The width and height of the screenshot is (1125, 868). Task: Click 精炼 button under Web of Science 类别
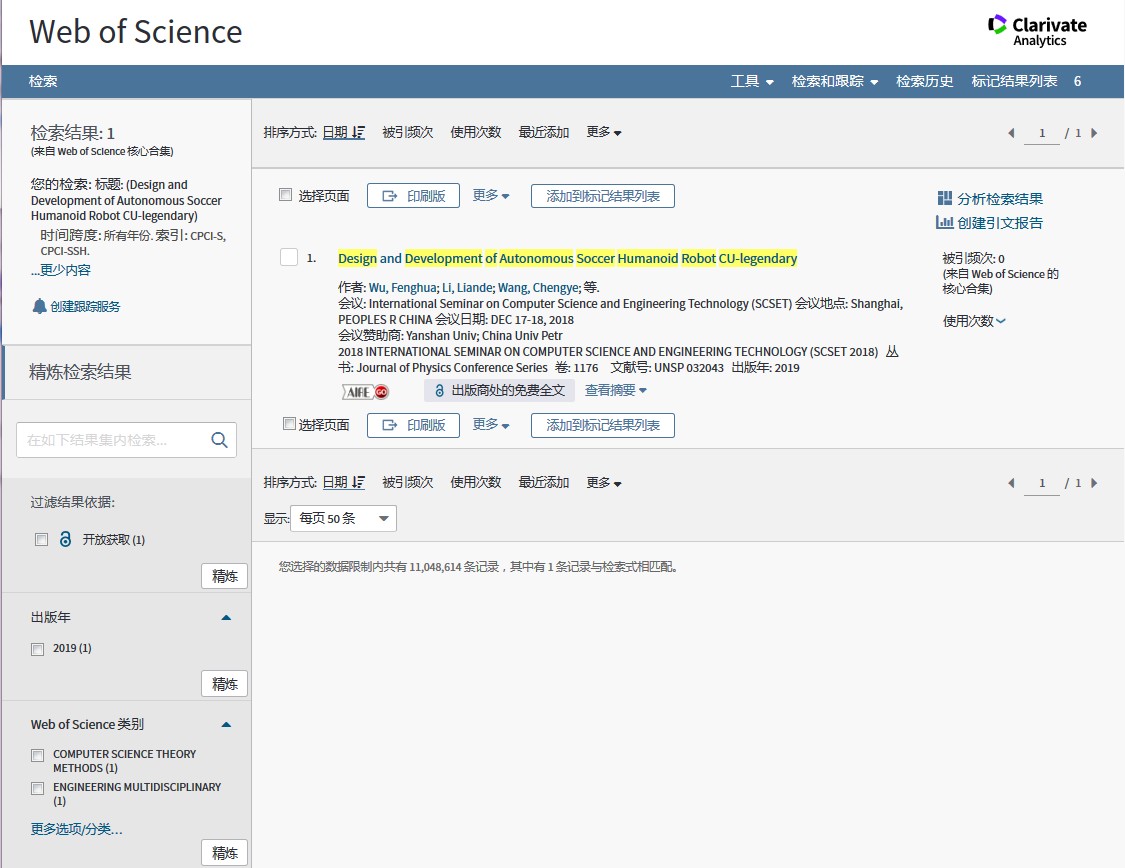coord(225,853)
